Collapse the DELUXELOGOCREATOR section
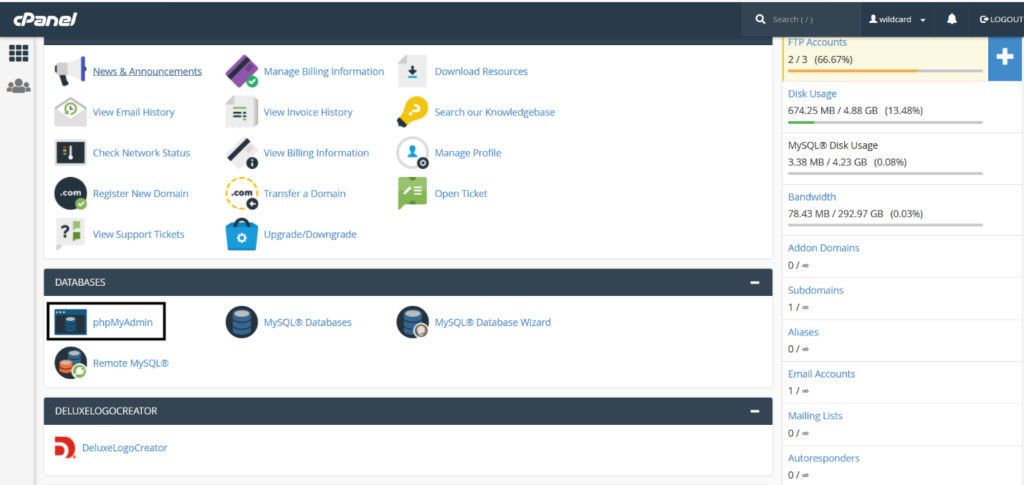Screen dimensions: 1024x485 click(x=755, y=411)
